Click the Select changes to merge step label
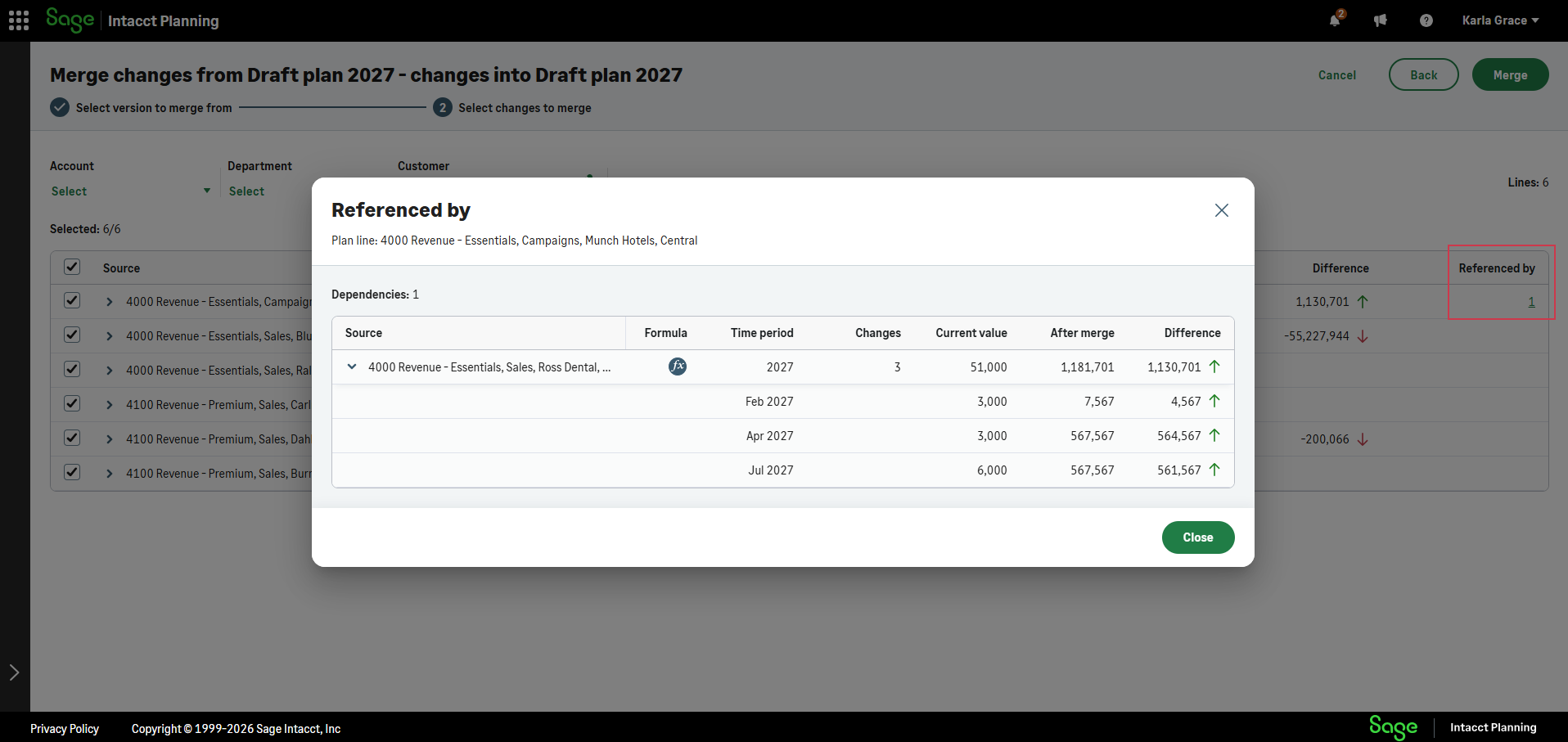This screenshot has width=1568, height=742. point(525,108)
